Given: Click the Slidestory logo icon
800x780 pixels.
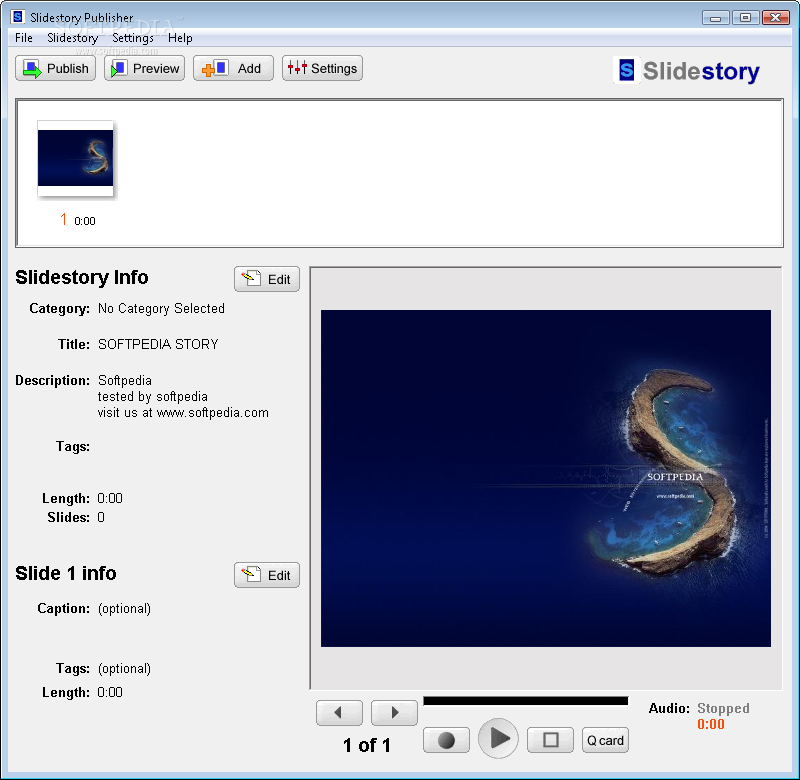Looking at the screenshot, I should (627, 70).
